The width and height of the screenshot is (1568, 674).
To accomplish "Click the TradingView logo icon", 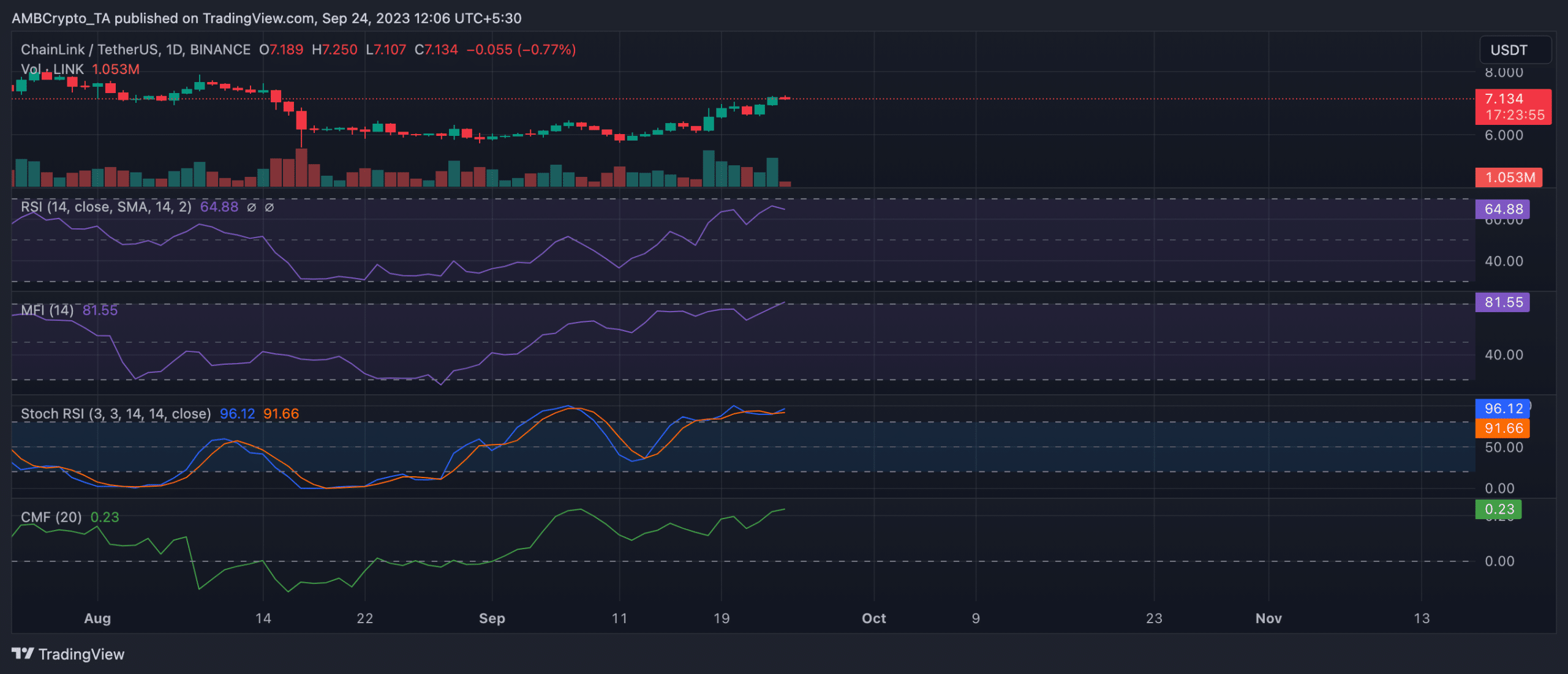I will (23, 654).
